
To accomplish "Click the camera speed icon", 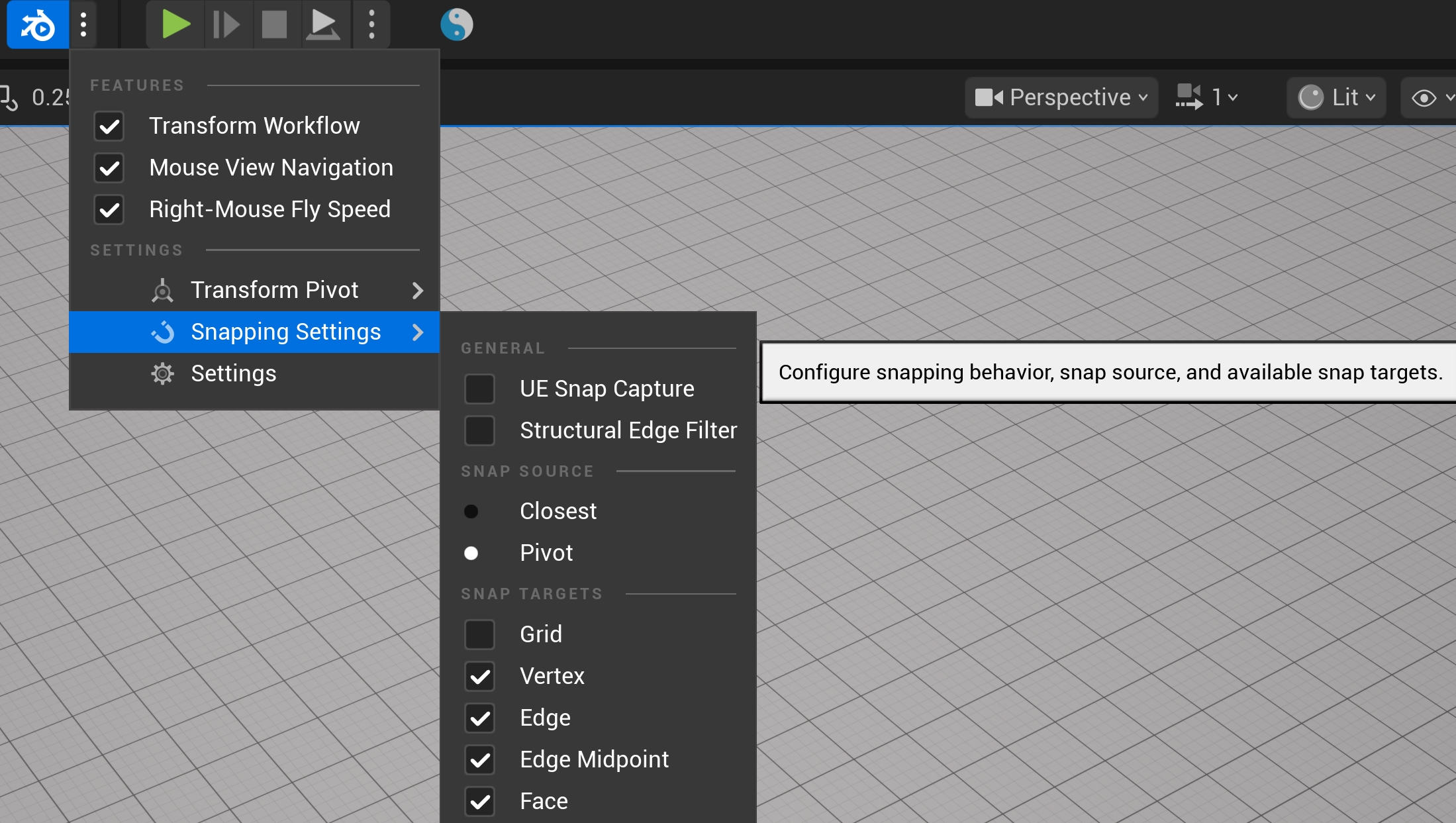I will (x=1189, y=97).
